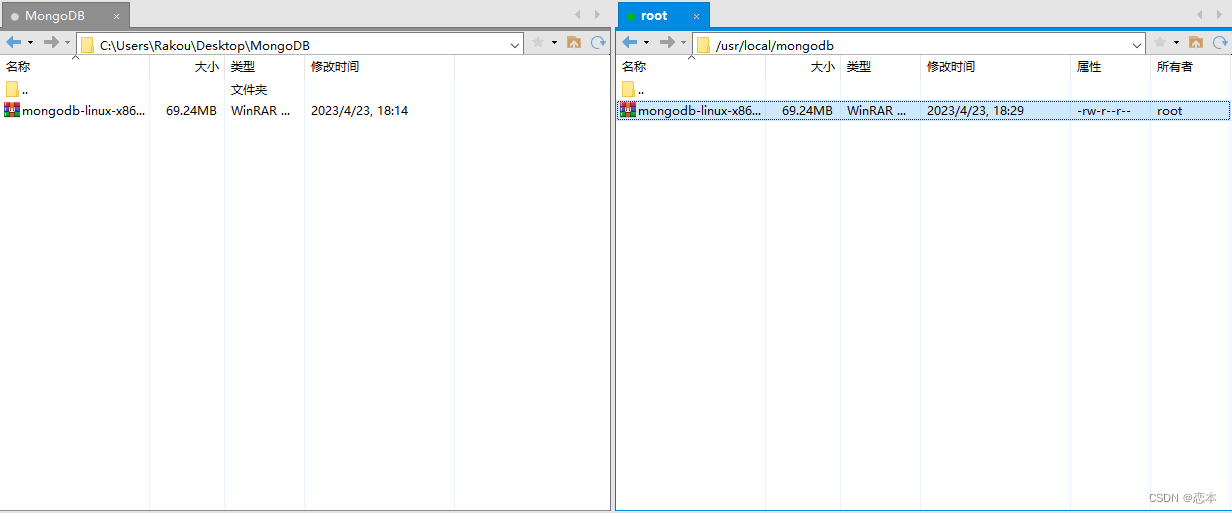This screenshot has width=1232, height=513.
Task: Open forward history dropdown in the local pane
Action: coord(67,42)
